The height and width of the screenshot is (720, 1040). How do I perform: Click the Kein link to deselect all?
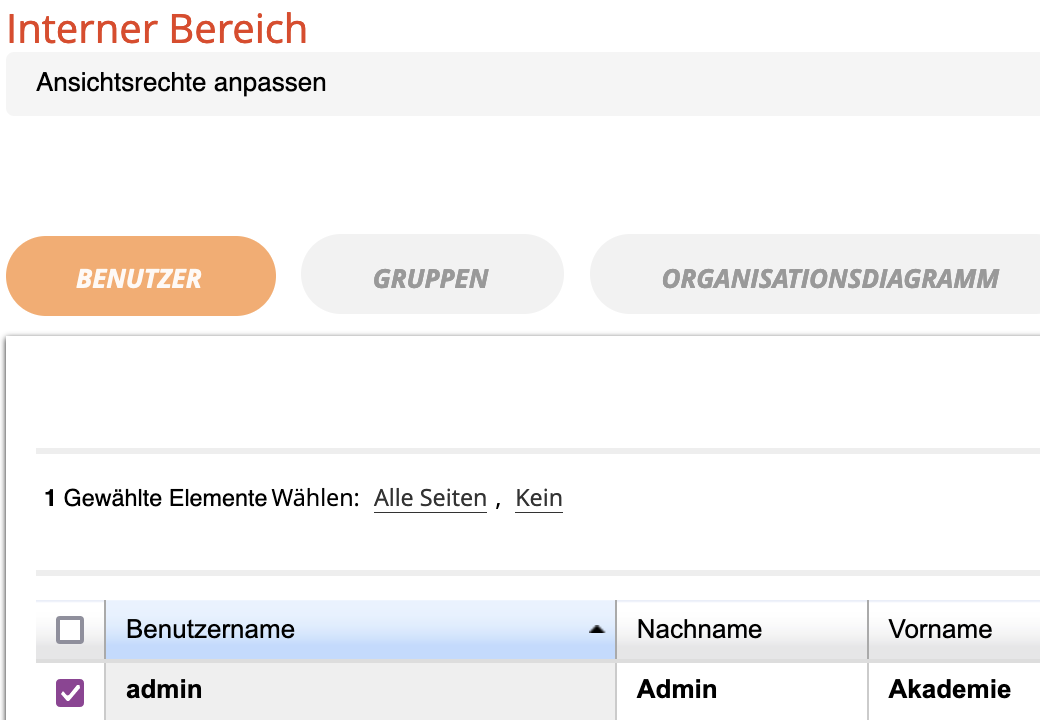pyautogui.click(x=538, y=498)
